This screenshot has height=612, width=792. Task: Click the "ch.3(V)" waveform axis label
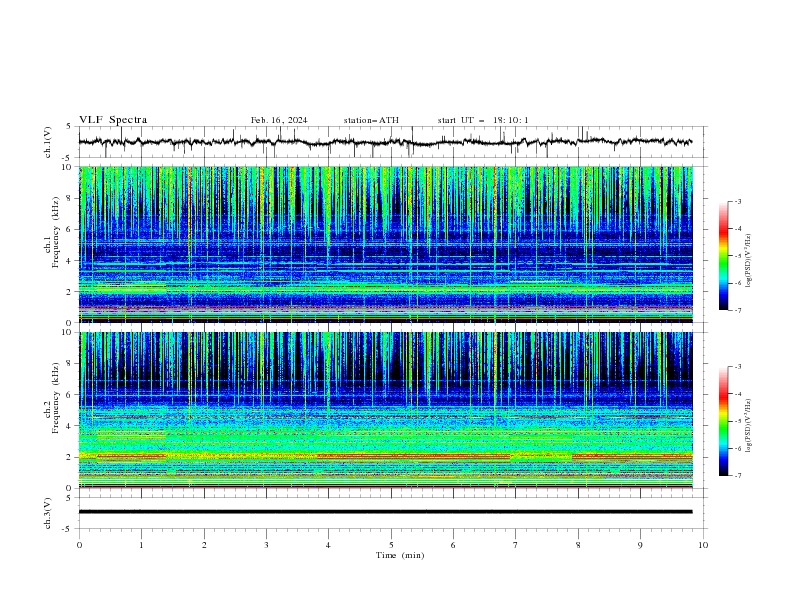click(48, 513)
